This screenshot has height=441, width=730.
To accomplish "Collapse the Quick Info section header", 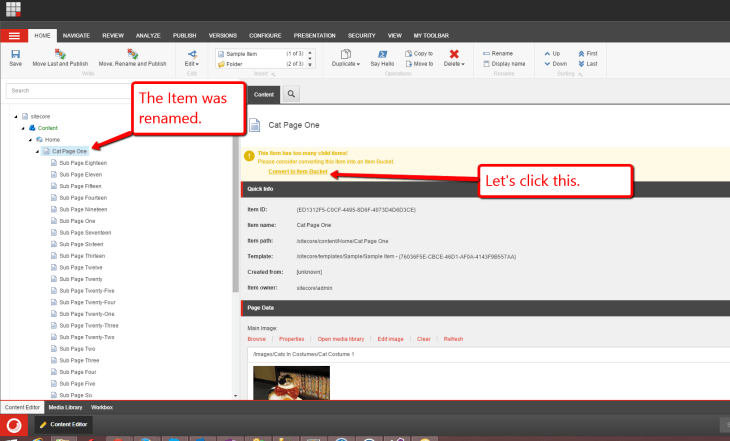I will click(x=485, y=189).
